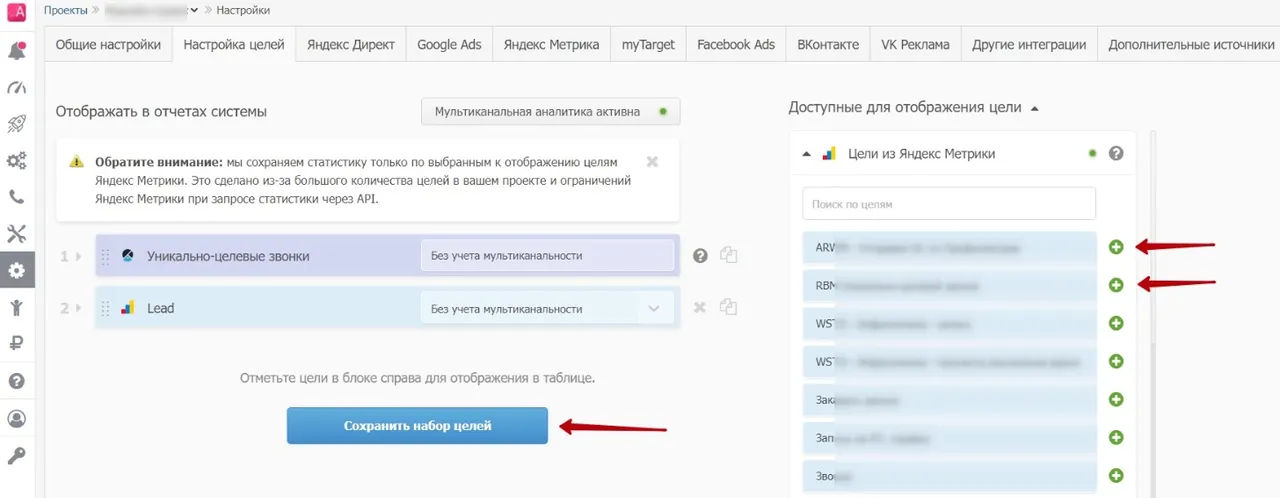Add the first WST goal via plus
This screenshot has width=1280, height=498.
(1116, 323)
